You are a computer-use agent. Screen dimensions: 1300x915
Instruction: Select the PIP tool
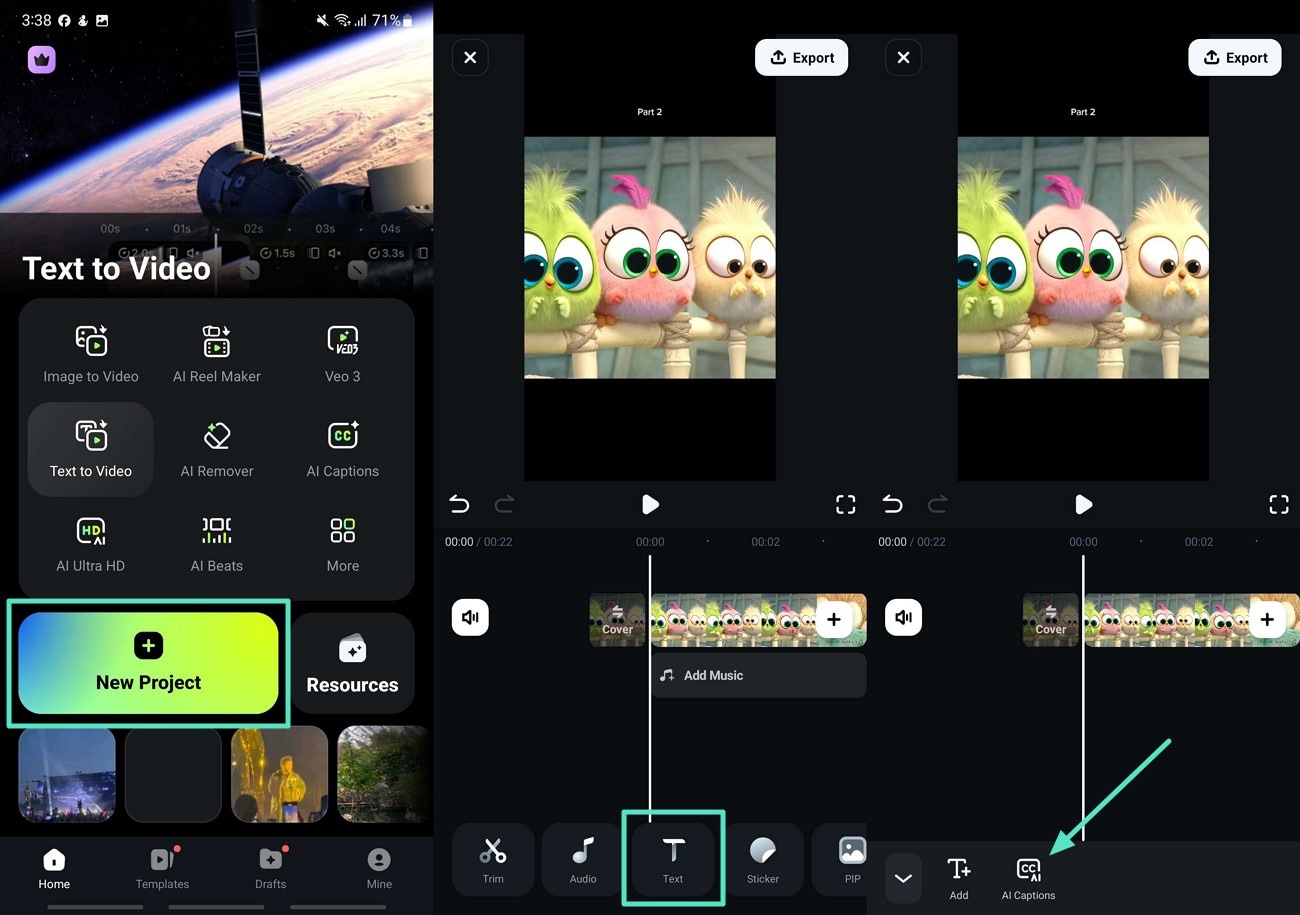click(840, 859)
